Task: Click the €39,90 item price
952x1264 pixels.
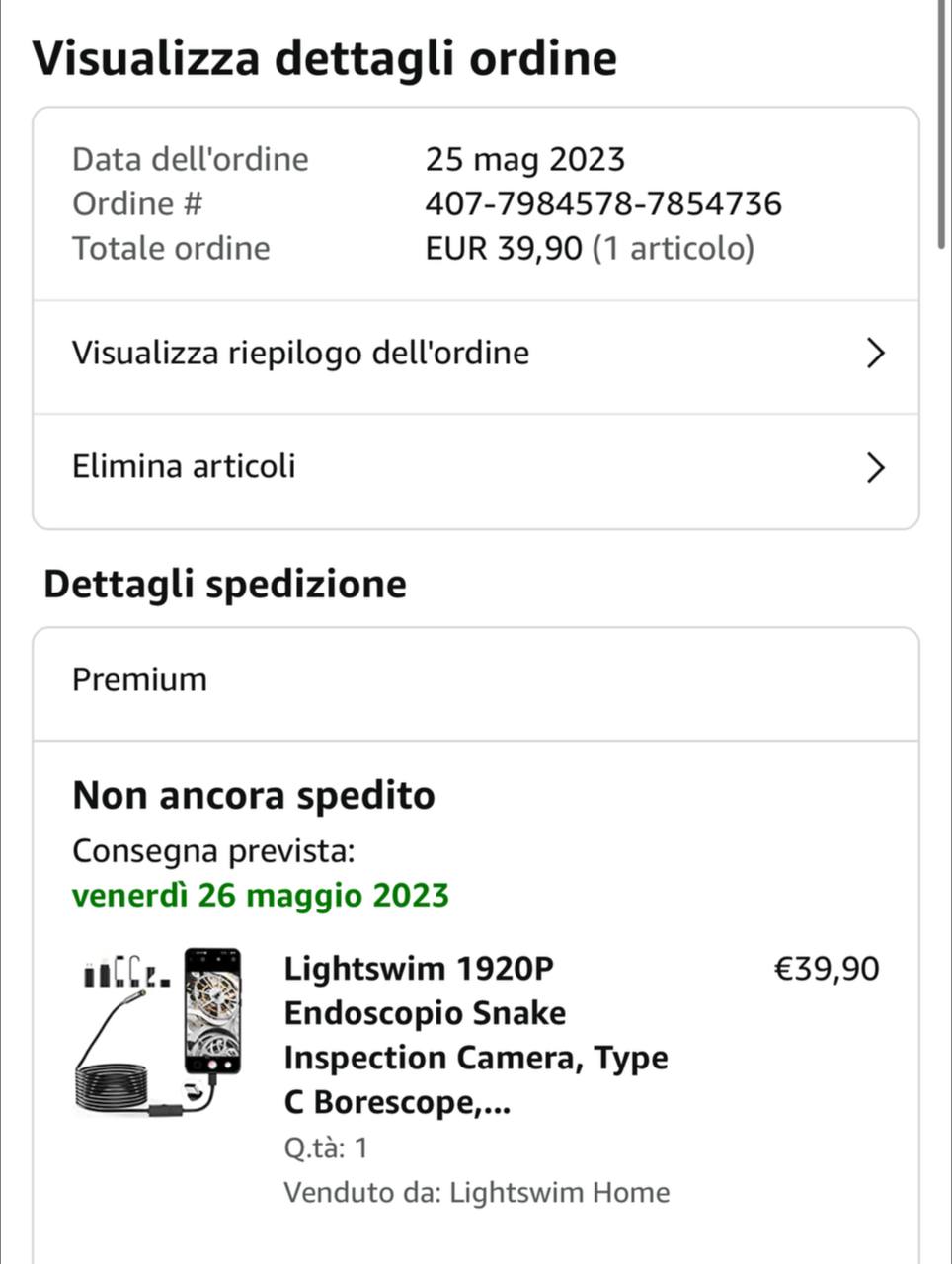Action: coord(826,969)
